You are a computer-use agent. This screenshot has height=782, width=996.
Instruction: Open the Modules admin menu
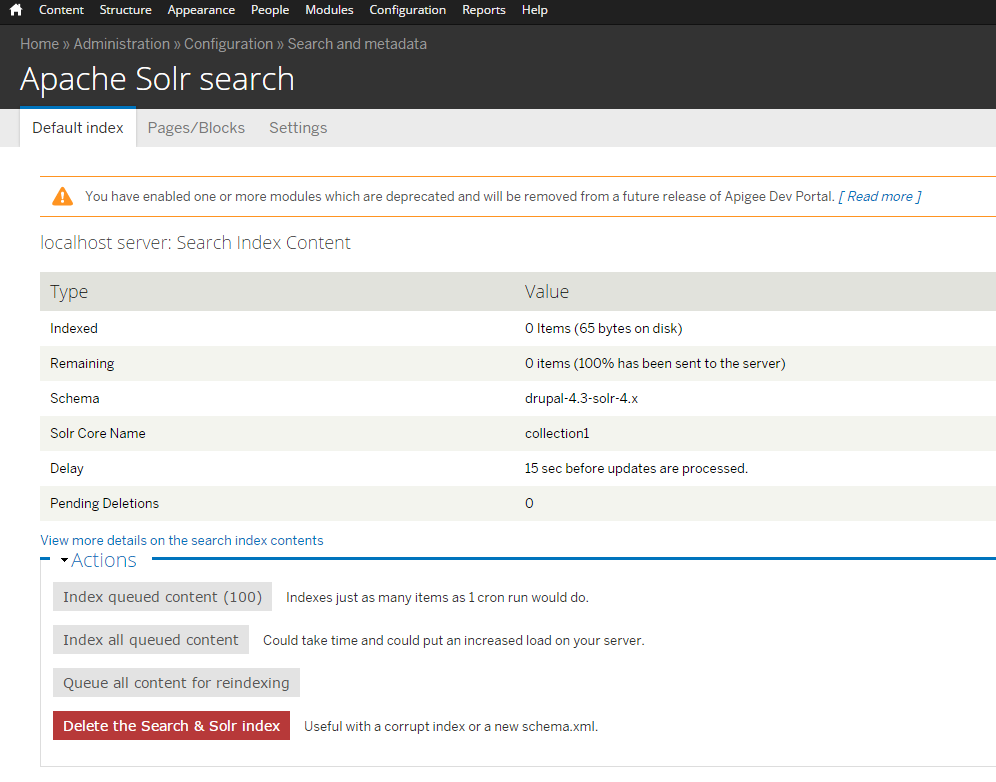(x=329, y=10)
